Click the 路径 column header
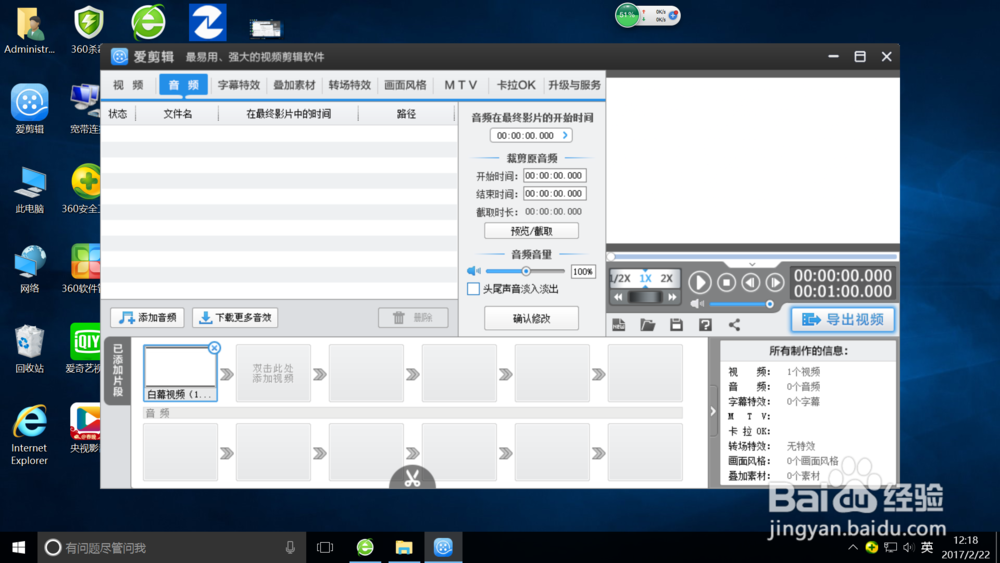This screenshot has width=1000, height=563. click(x=406, y=114)
